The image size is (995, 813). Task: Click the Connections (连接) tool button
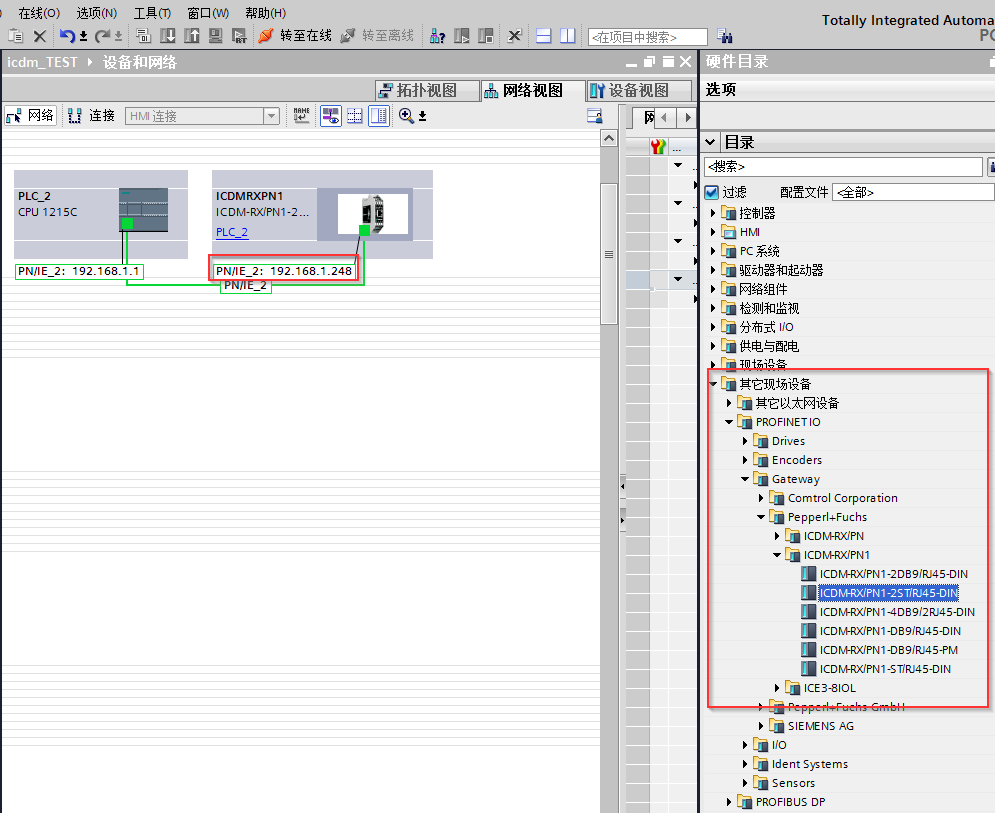coord(91,116)
